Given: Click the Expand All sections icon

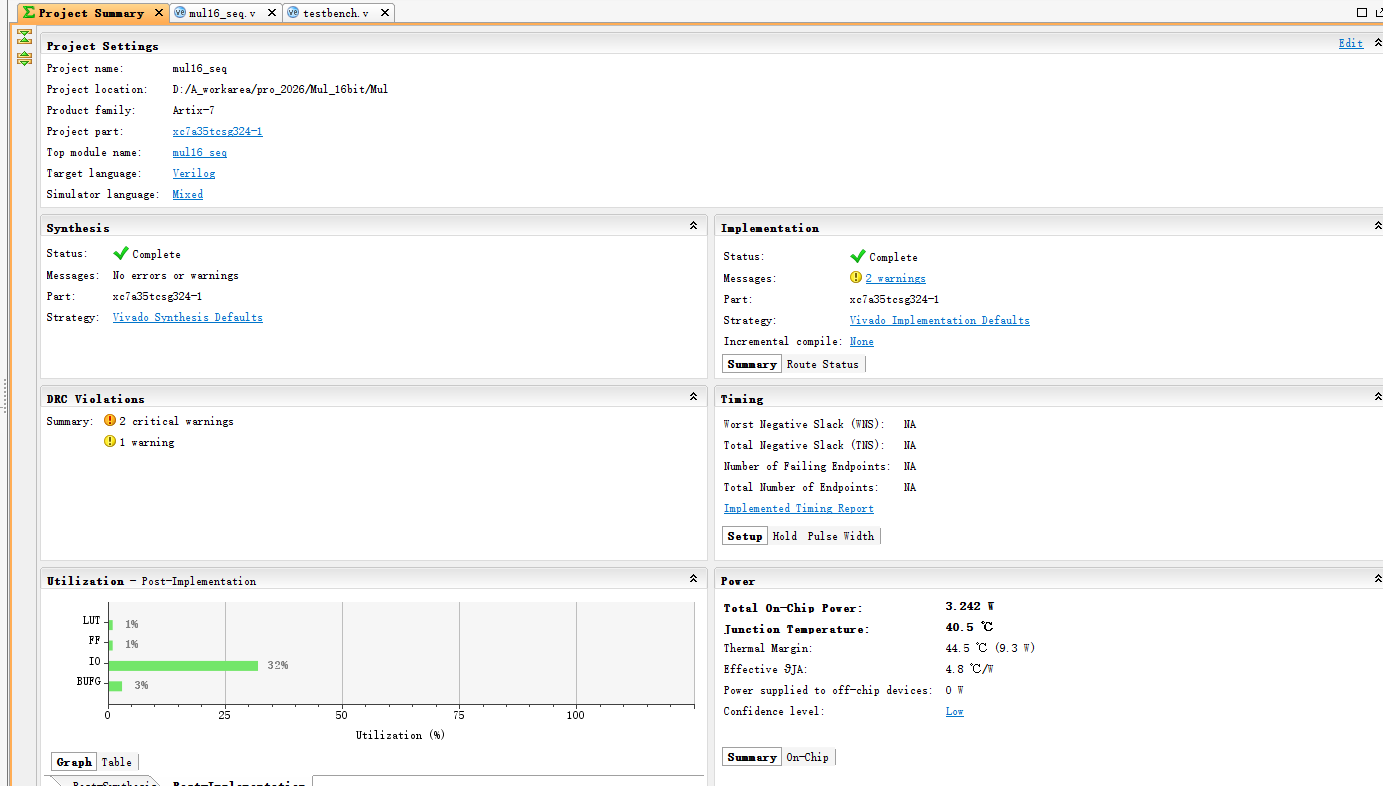Looking at the screenshot, I should (25, 59).
